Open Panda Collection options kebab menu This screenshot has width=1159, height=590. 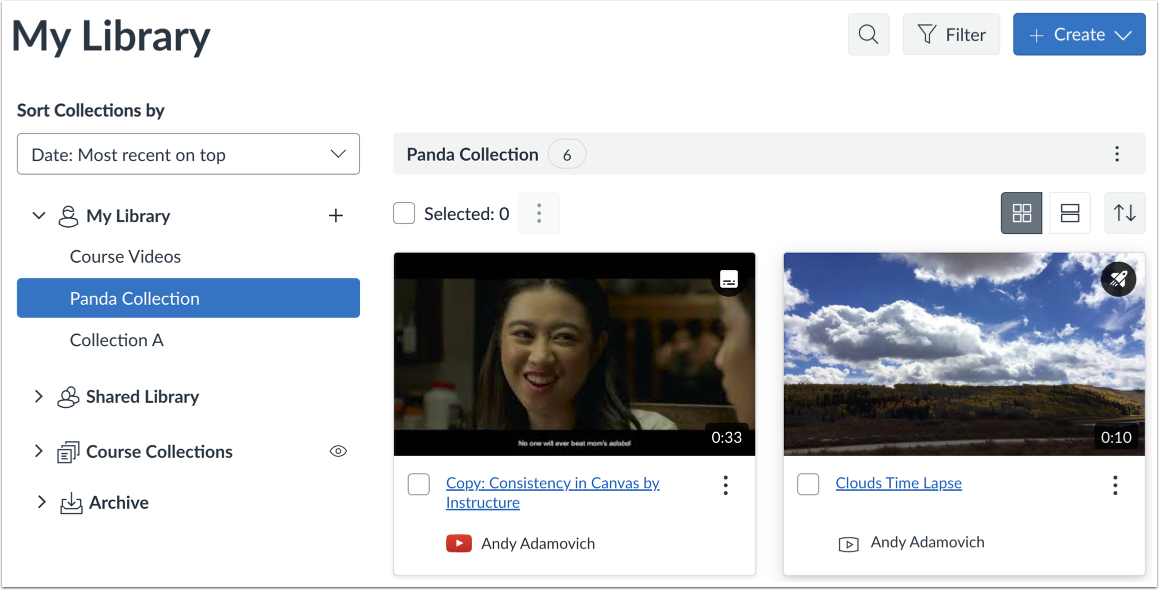pyautogui.click(x=1117, y=154)
